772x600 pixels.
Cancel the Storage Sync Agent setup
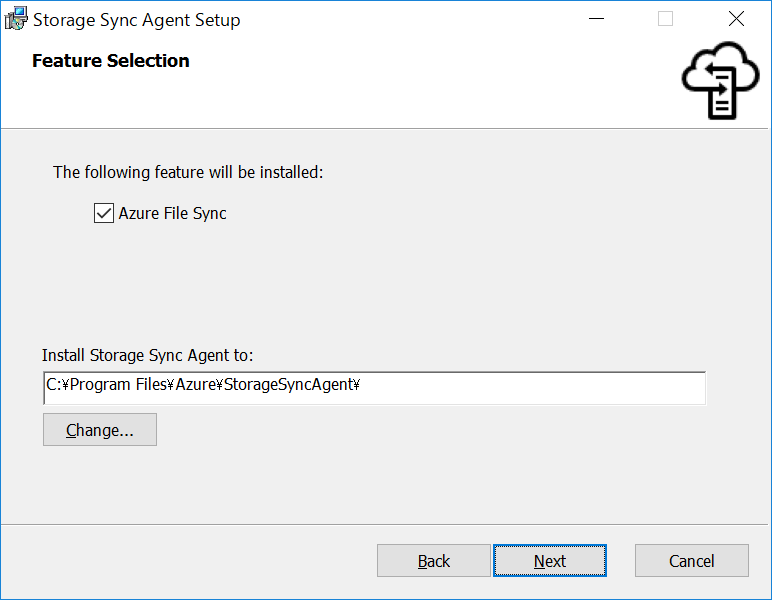[691, 561]
